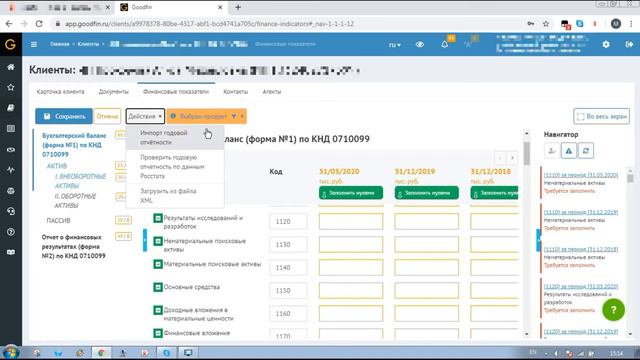Viewport: 640px width, 360px height.
Task: Click the Сохранить button
Action: point(64,116)
